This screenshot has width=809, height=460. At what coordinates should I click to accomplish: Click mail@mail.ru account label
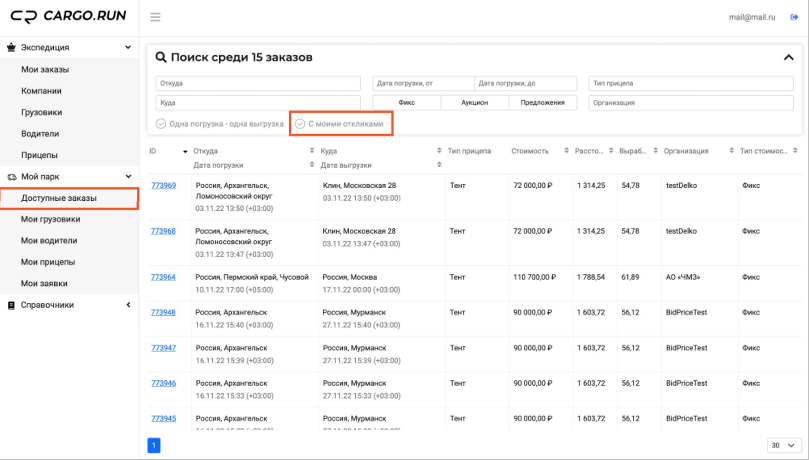tap(752, 17)
